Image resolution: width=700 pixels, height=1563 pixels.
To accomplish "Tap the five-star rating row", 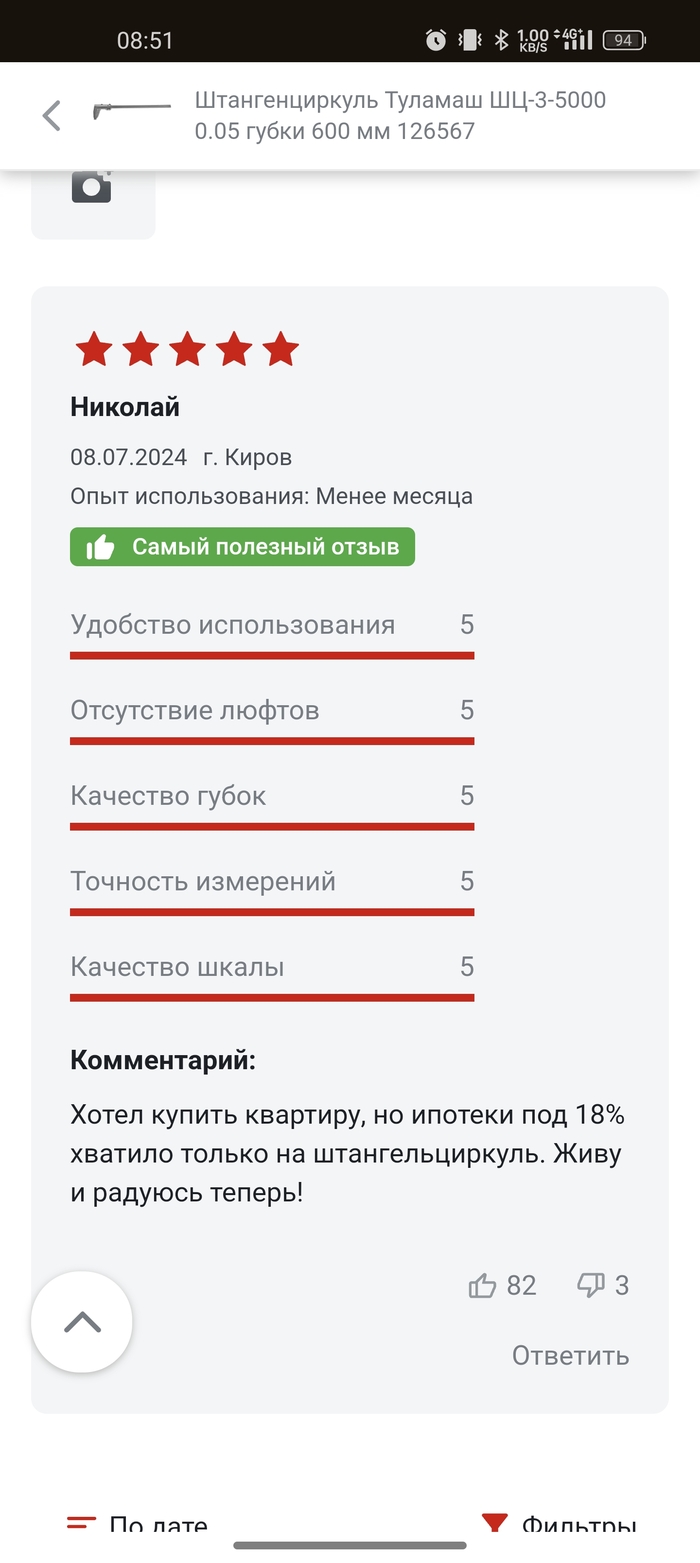I will pyautogui.click(x=187, y=350).
